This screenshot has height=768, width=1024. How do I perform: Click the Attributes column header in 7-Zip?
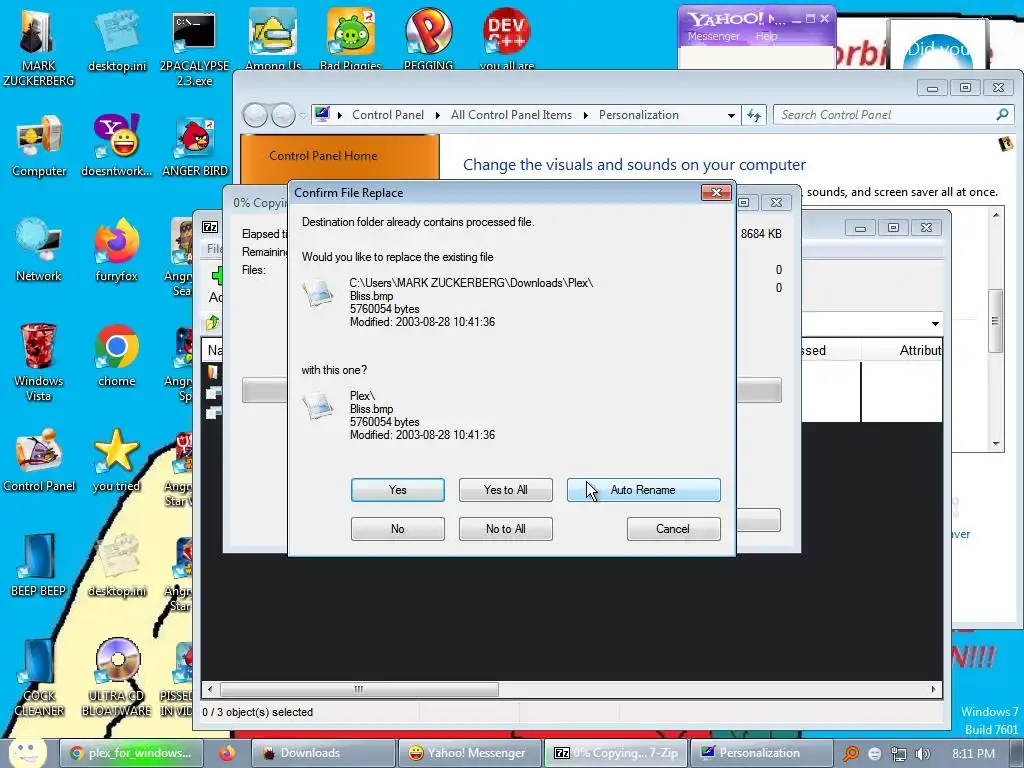(x=920, y=351)
